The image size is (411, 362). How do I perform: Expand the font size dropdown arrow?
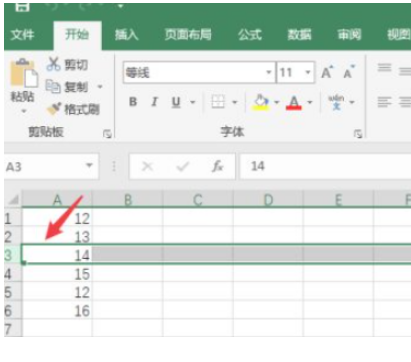tap(308, 72)
